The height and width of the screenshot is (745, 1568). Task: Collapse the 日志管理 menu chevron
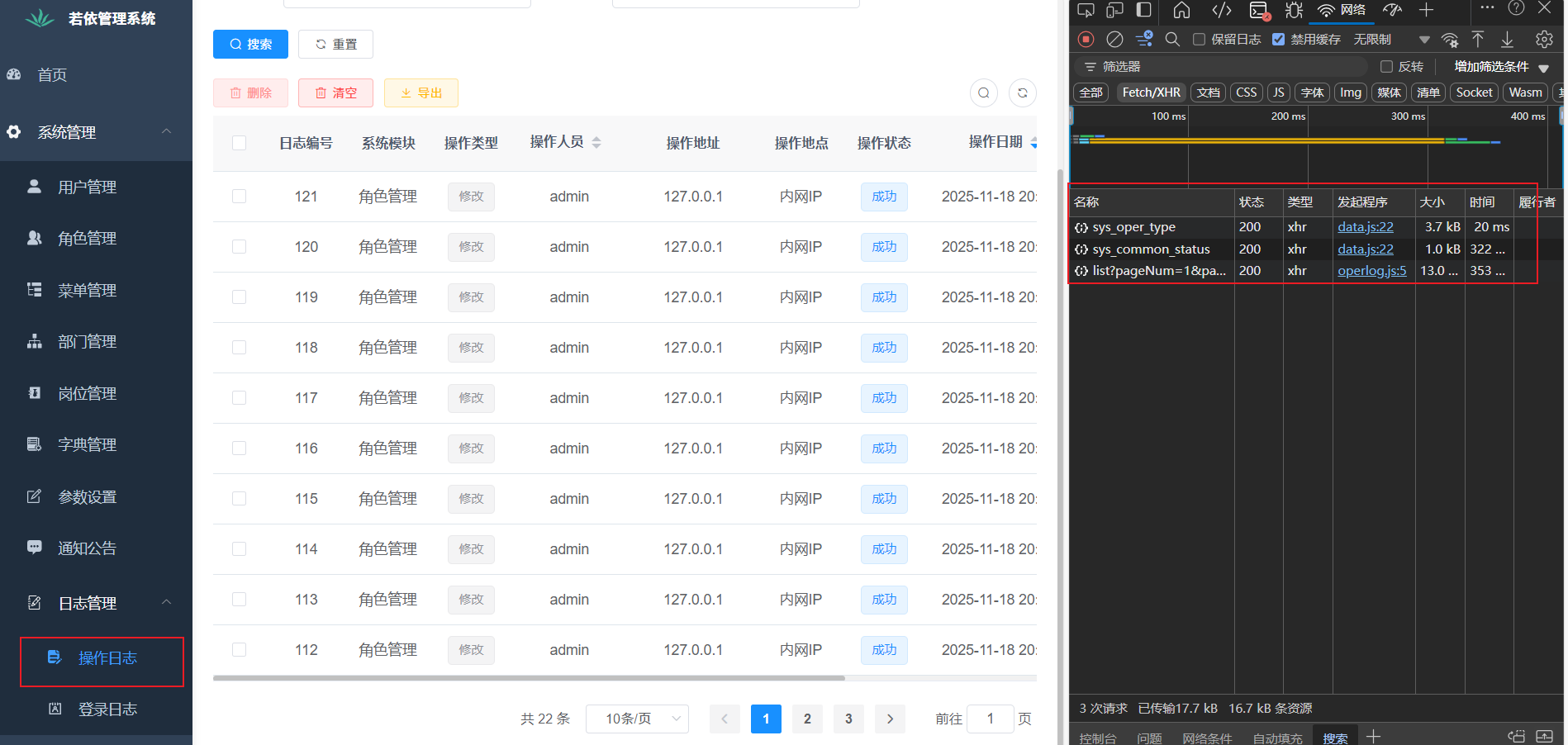pos(166,602)
